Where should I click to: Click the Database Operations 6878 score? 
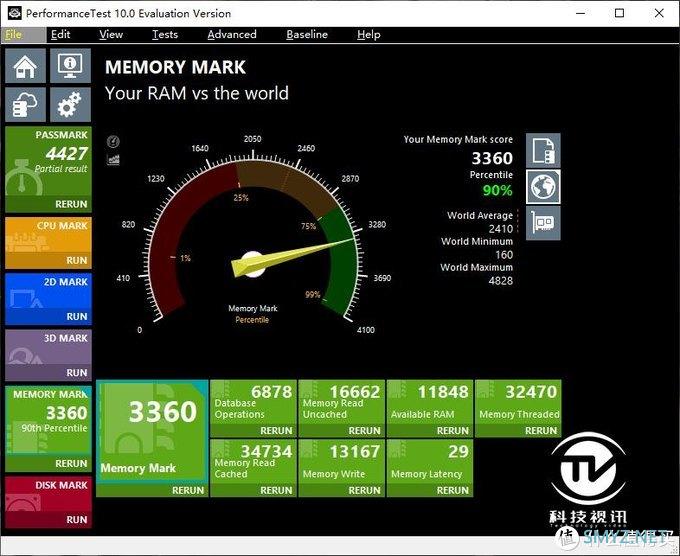click(272, 392)
